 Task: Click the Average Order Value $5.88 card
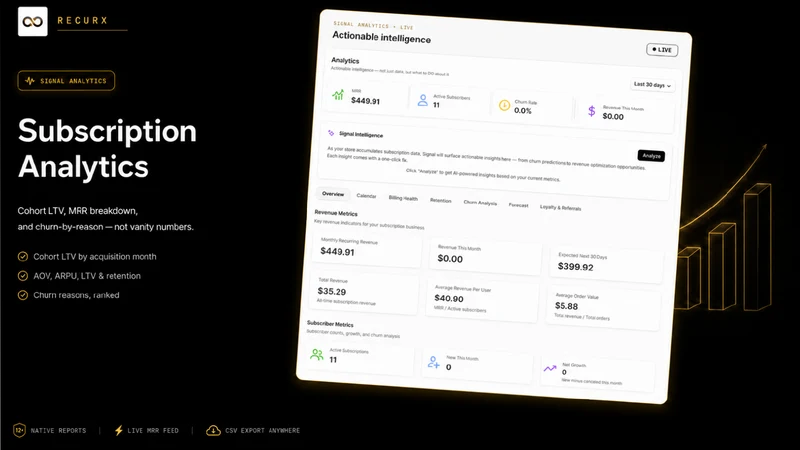pos(603,308)
